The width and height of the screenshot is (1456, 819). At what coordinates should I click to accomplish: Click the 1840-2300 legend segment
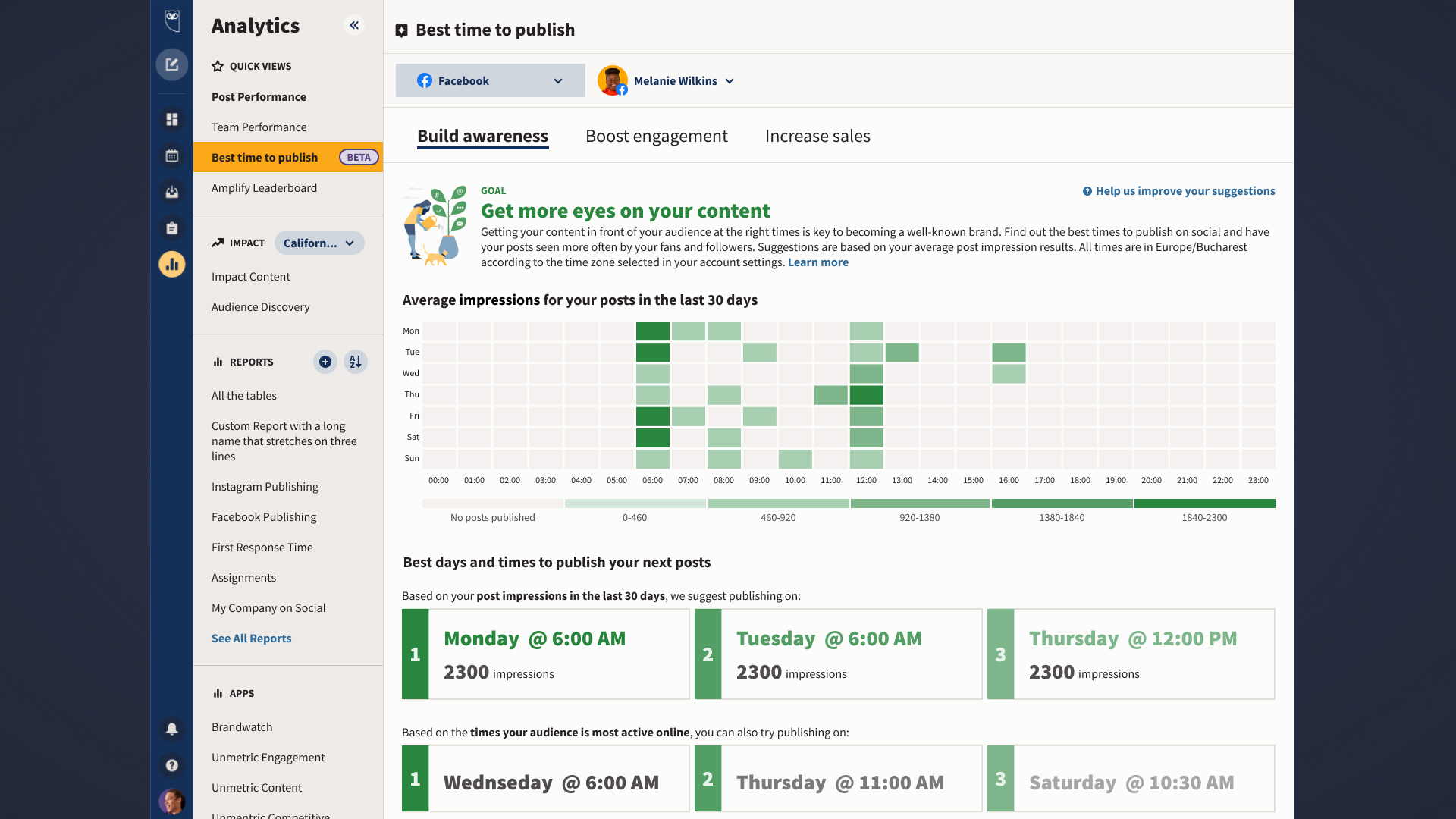(1203, 503)
